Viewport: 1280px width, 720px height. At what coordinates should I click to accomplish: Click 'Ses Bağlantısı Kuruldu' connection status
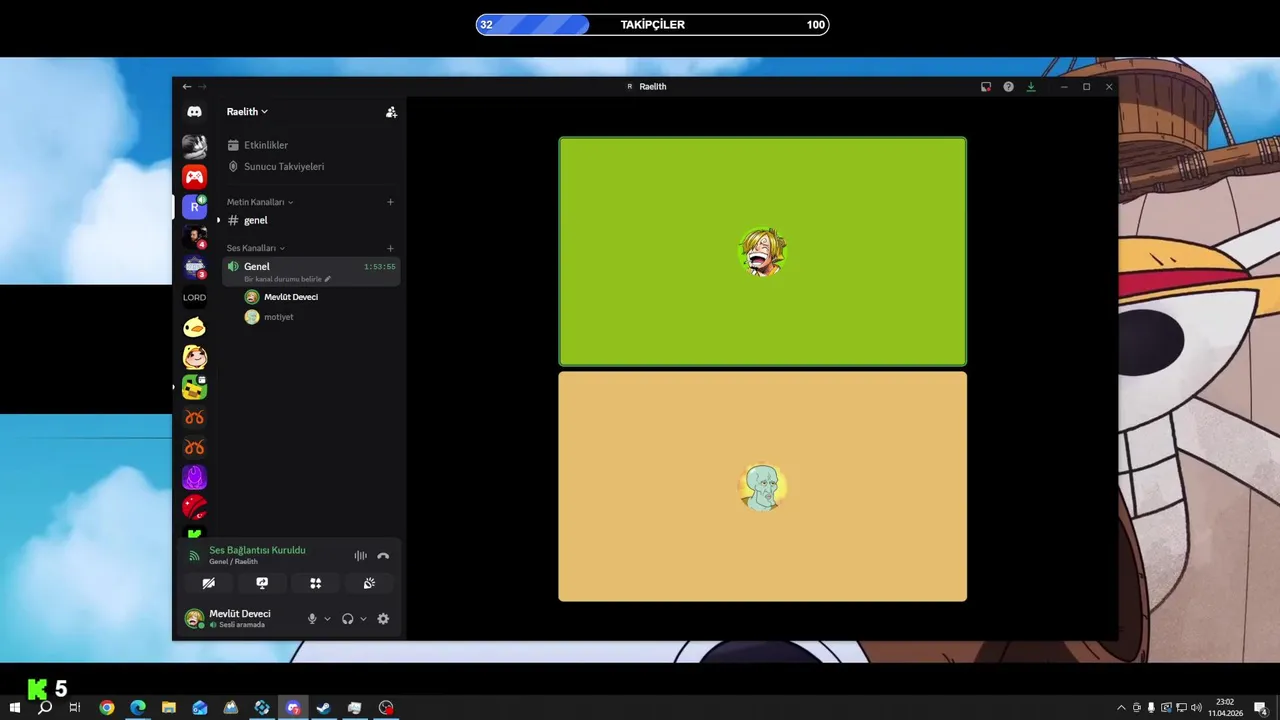[257, 550]
